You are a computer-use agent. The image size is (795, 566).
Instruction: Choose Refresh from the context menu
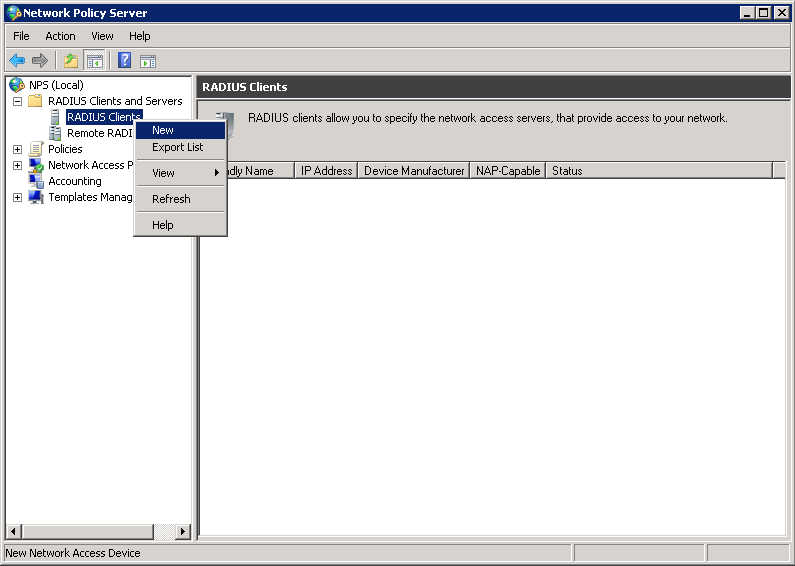point(180,199)
